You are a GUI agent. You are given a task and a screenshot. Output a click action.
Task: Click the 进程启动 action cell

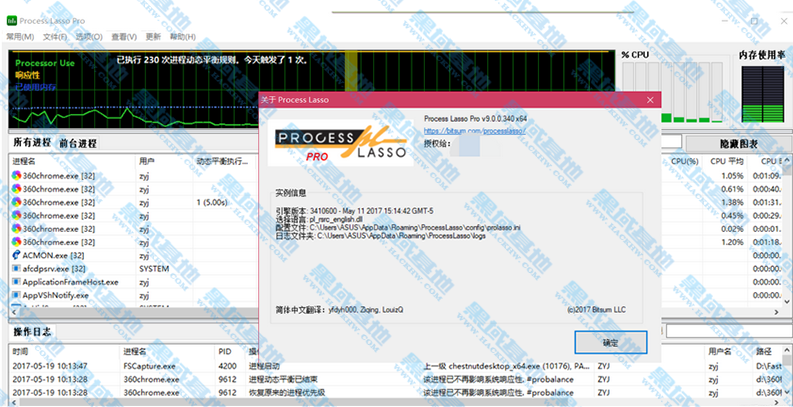pos(264,366)
